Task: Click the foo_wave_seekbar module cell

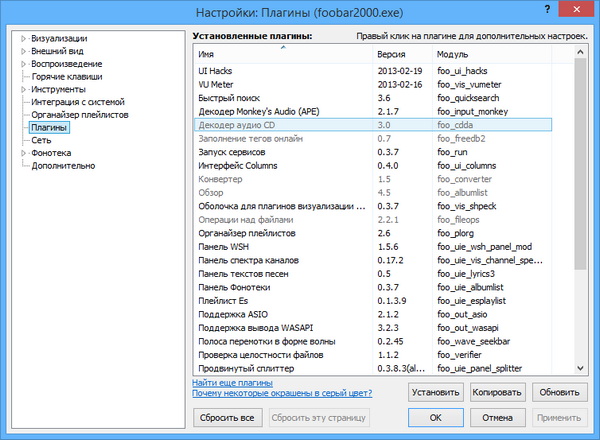Action: 474,341
